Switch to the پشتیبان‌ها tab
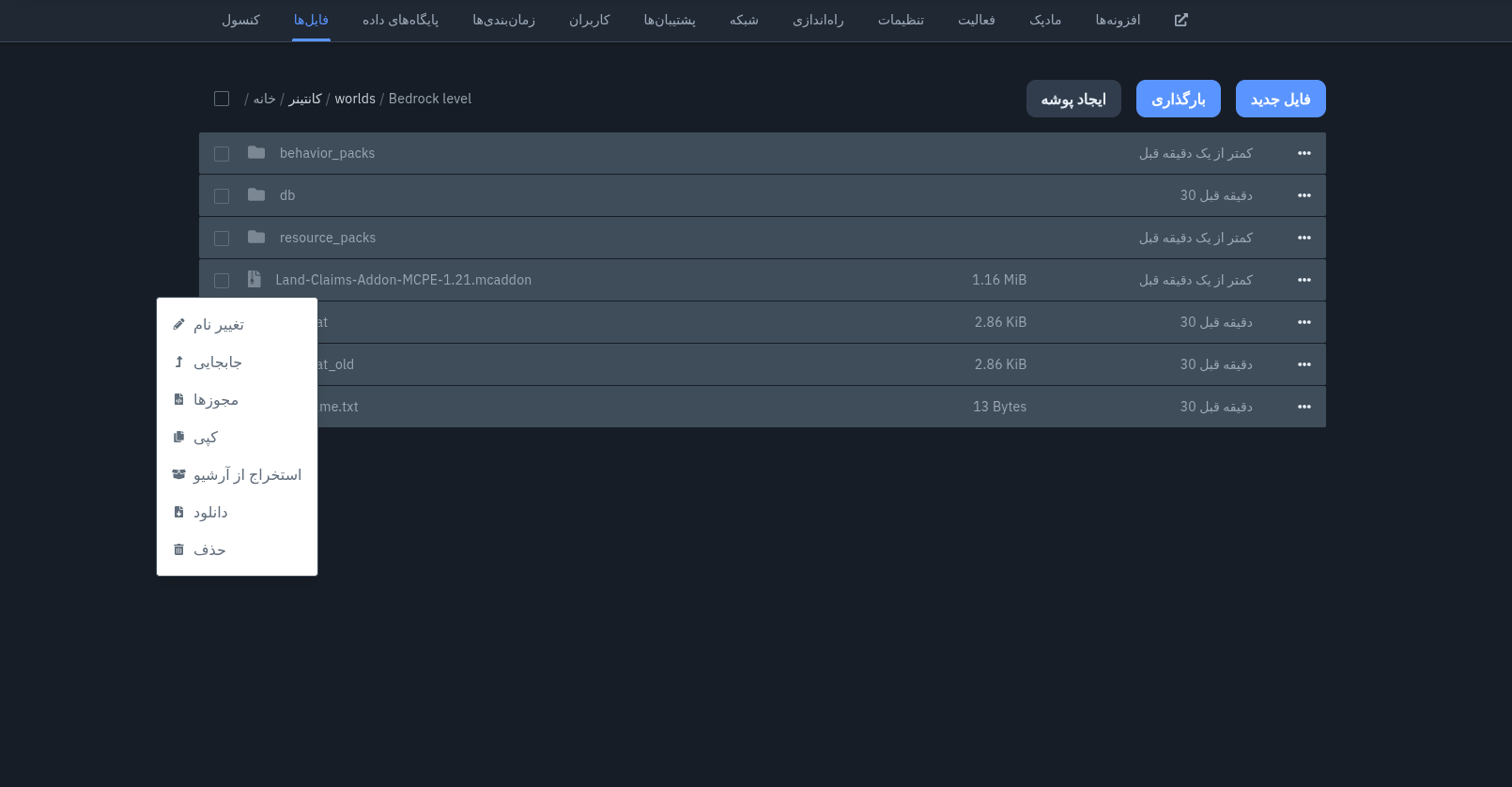Image resolution: width=1512 pixels, height=787 pixels. (670, 20)
